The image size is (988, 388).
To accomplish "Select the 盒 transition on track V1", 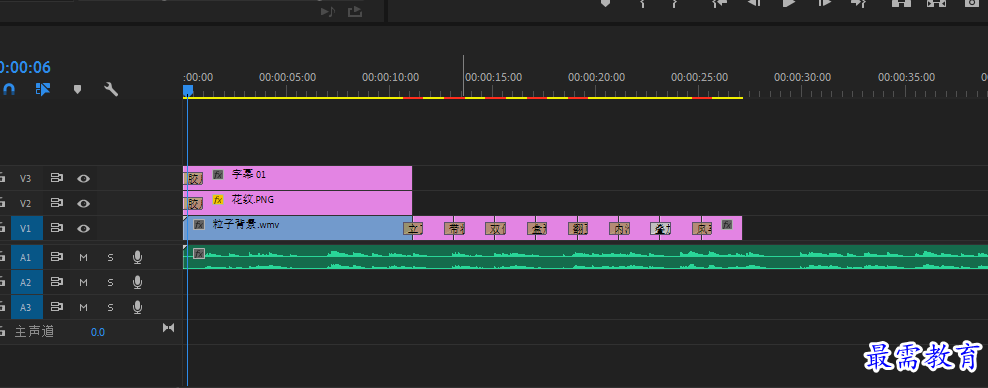I will (537, 229).
